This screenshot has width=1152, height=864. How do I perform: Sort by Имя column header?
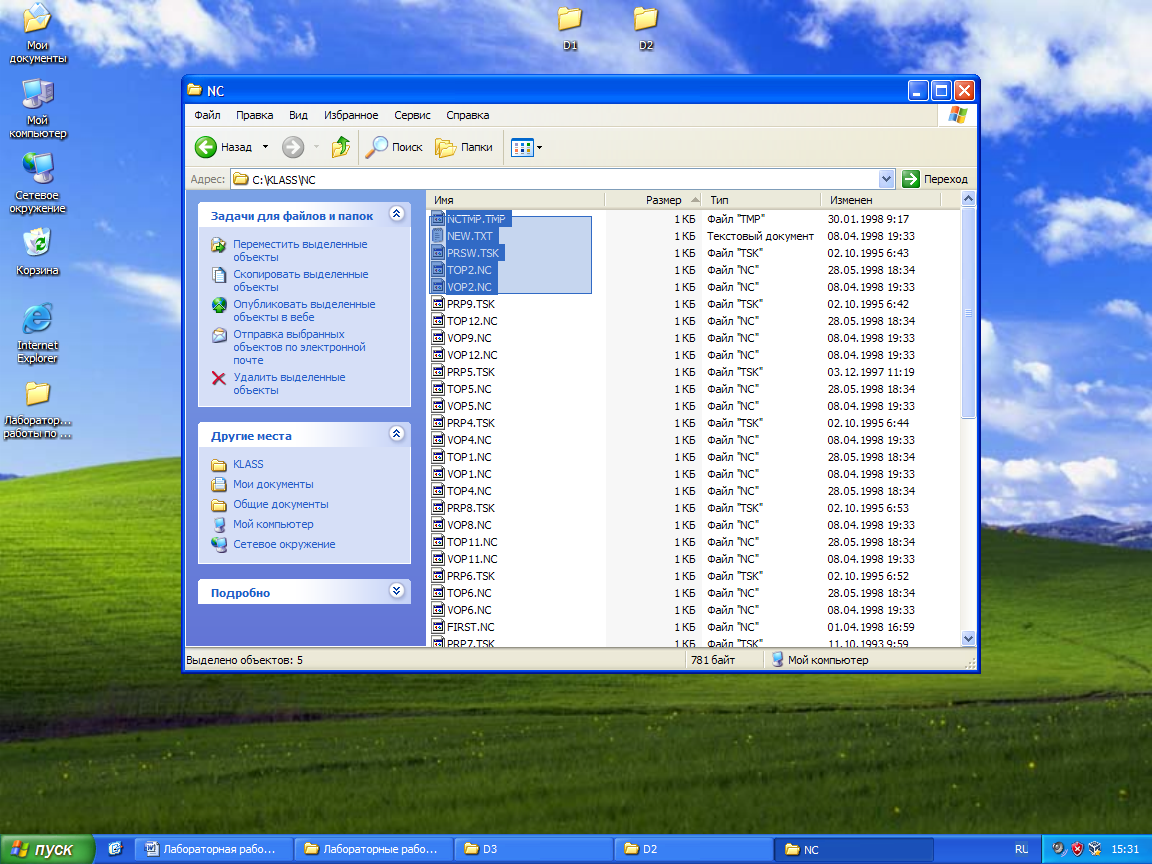[x=515, y=200]
